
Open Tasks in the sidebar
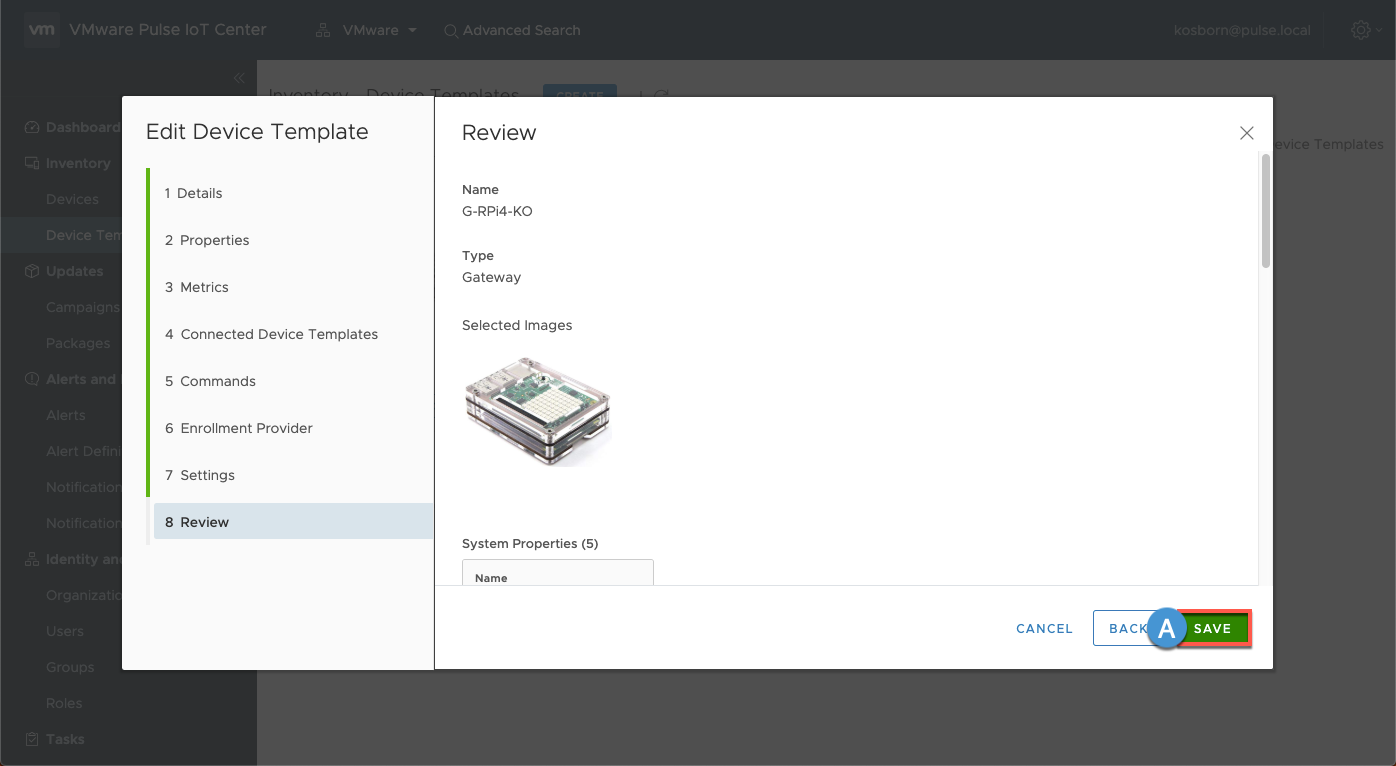pyautogui.click(x=65, y=739)
